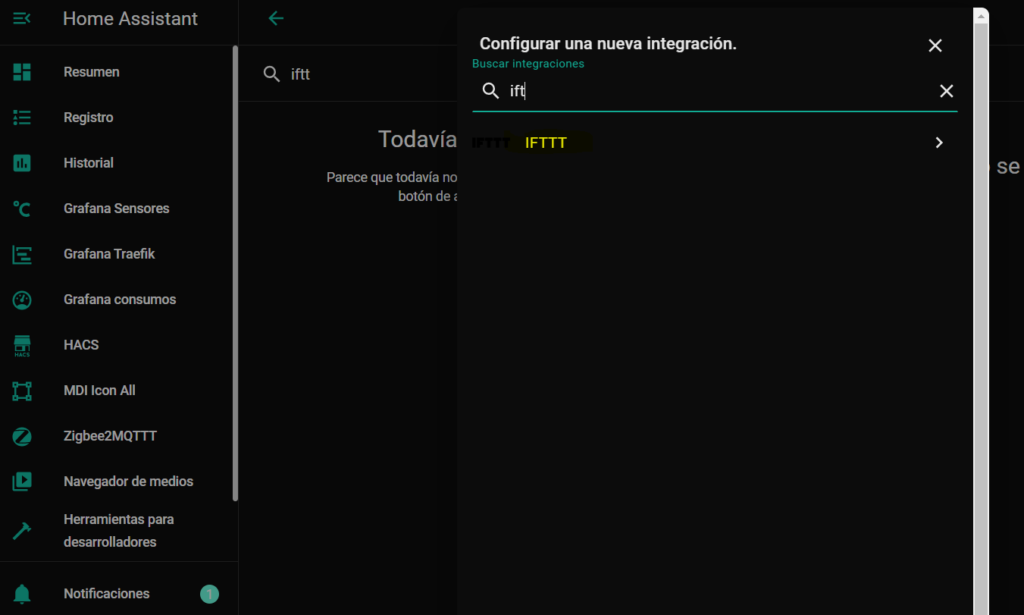Focus the Buscar integraciones search field
Viewport: 1024px width, 615px height.
coord(714,91)
